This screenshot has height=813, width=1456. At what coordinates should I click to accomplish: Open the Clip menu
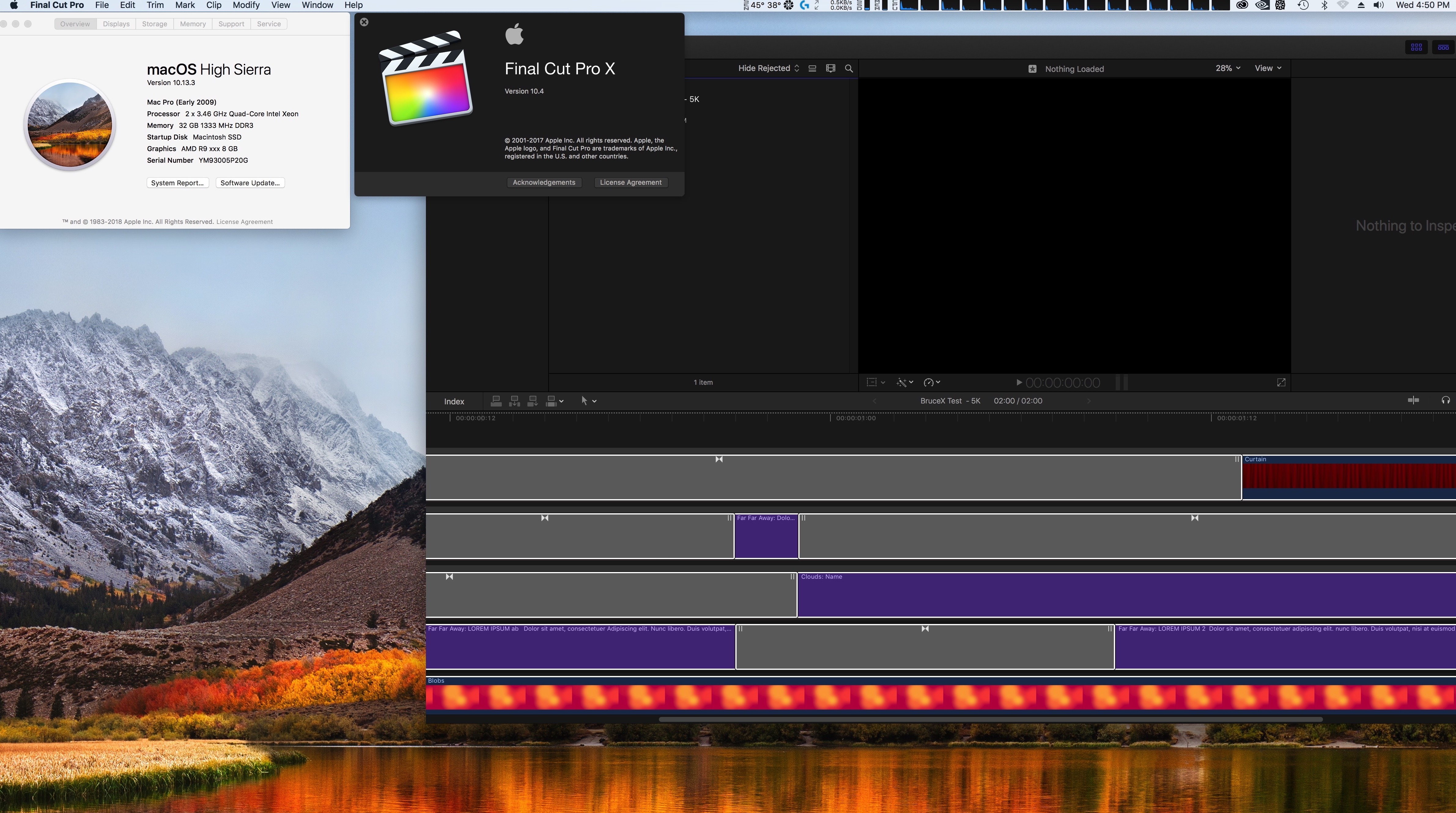click(x=214, y=5)
